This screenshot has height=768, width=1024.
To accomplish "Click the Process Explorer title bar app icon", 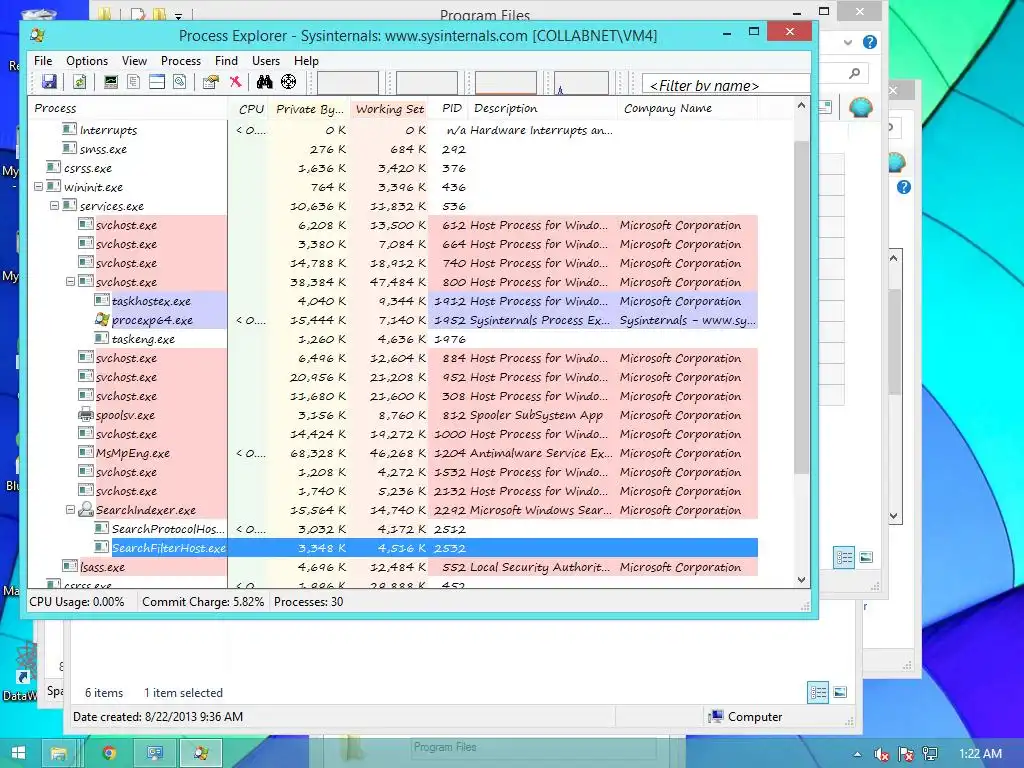I will [x=38, y=35].
